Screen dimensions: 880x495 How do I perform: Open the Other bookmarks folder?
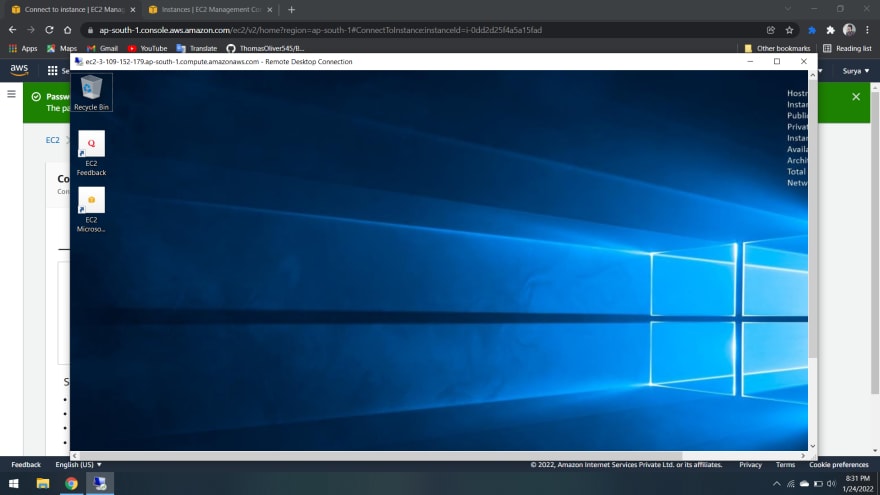pos(777,48)
